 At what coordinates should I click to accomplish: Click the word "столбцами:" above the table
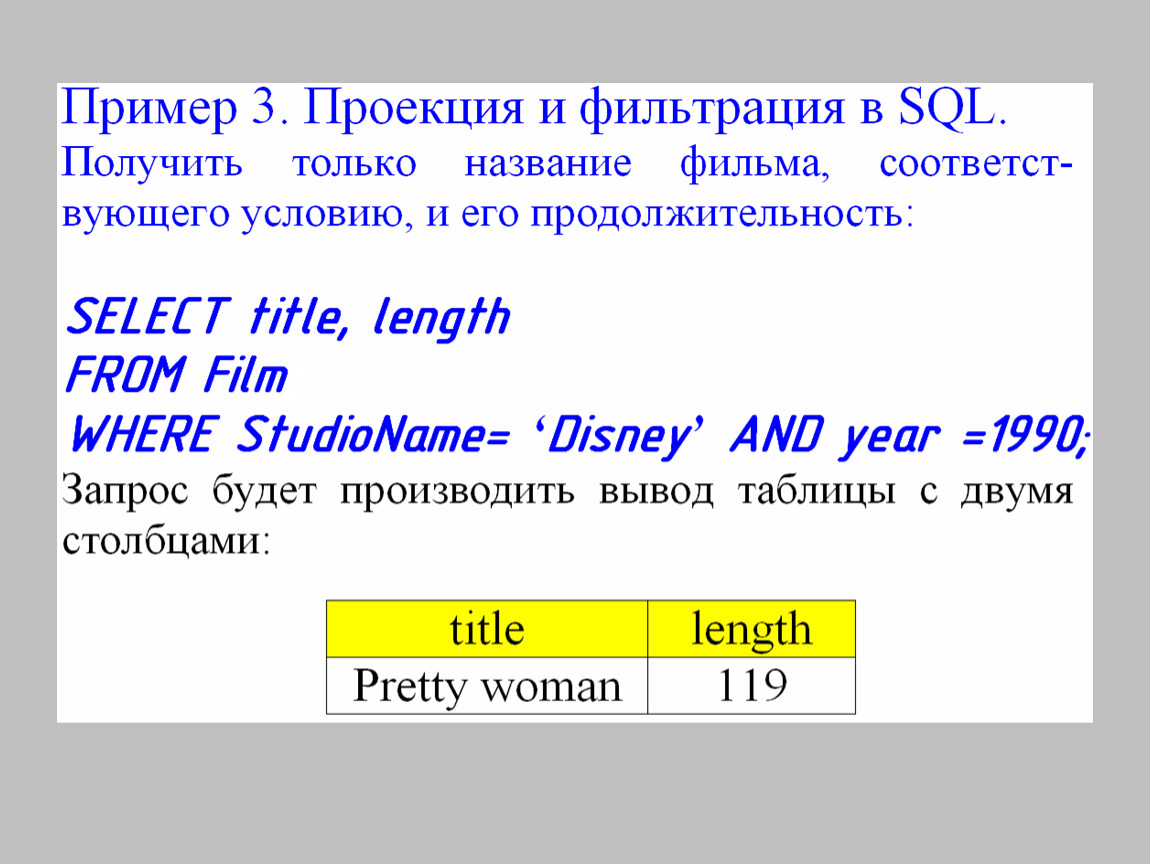click(165, 543)
